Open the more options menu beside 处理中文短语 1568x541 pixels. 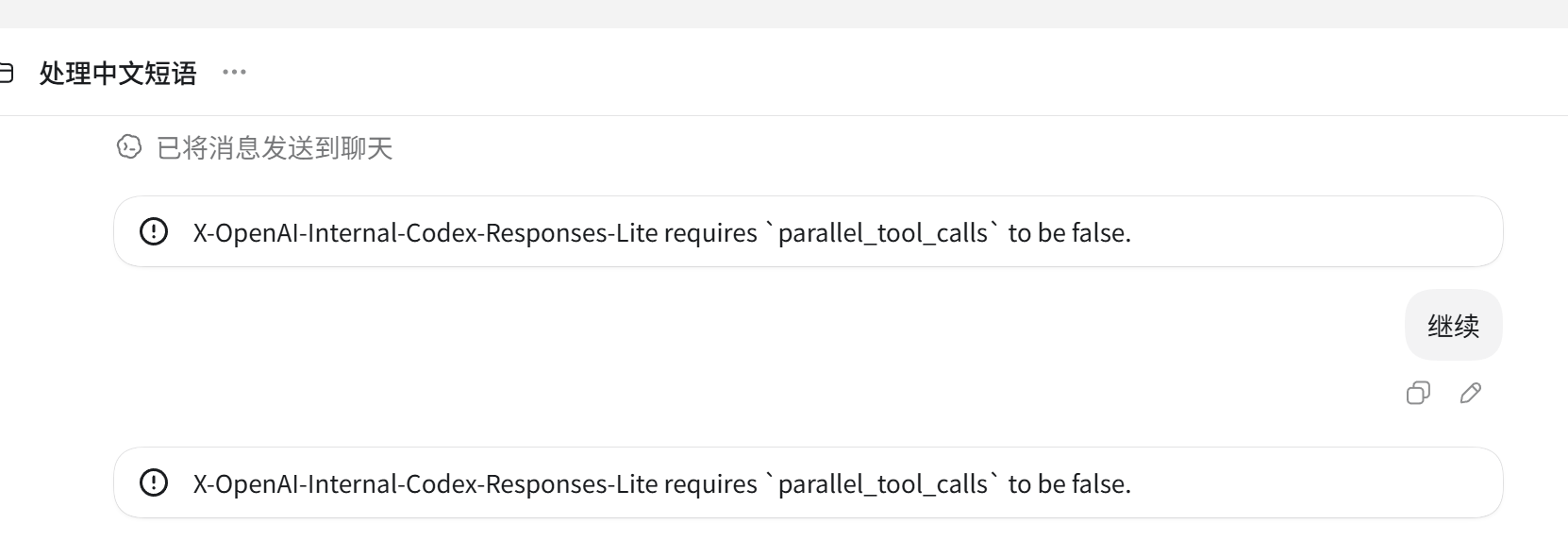coord(234,72)
